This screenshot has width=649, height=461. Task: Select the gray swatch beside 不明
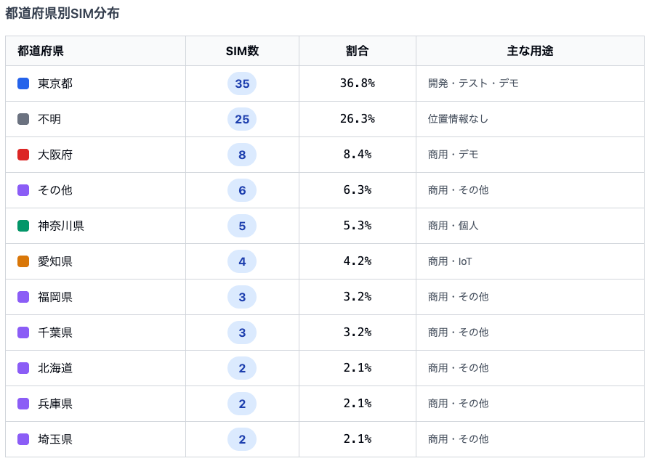23,119
